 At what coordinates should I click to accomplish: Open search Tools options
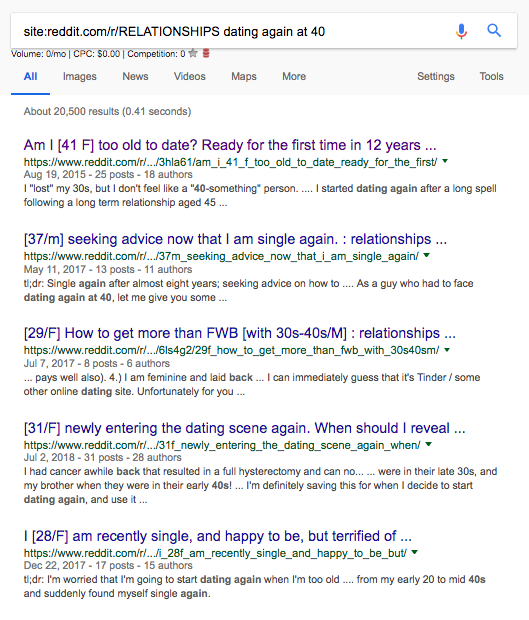coord(491,76)
